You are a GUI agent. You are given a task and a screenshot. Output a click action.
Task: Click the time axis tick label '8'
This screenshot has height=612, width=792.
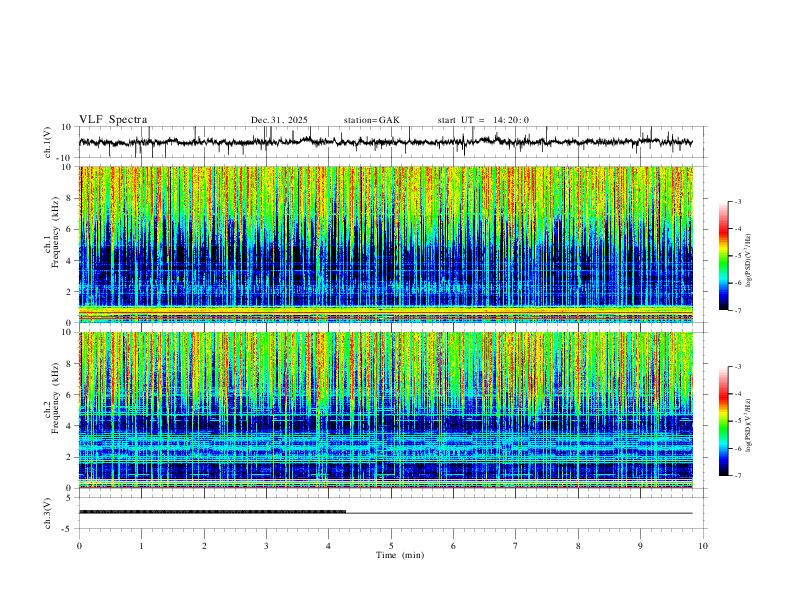click(x=578, y=546)
